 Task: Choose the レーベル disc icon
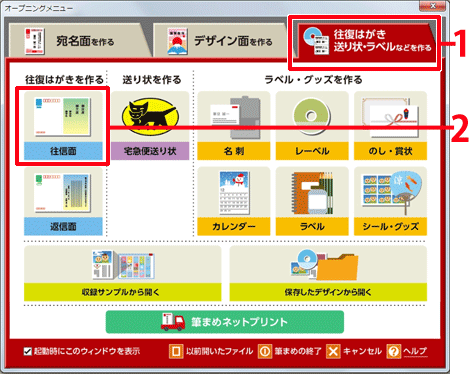click(312, 117)
